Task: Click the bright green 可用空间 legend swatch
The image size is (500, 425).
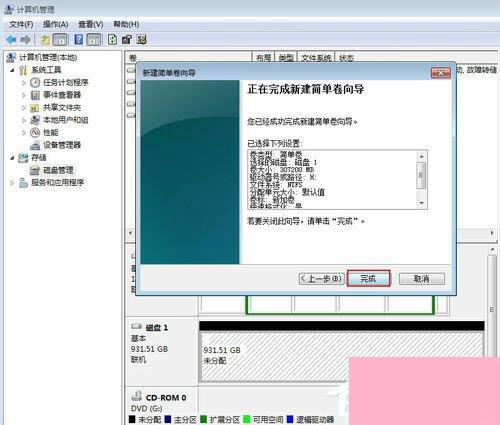Action: (x=247, y=419)
